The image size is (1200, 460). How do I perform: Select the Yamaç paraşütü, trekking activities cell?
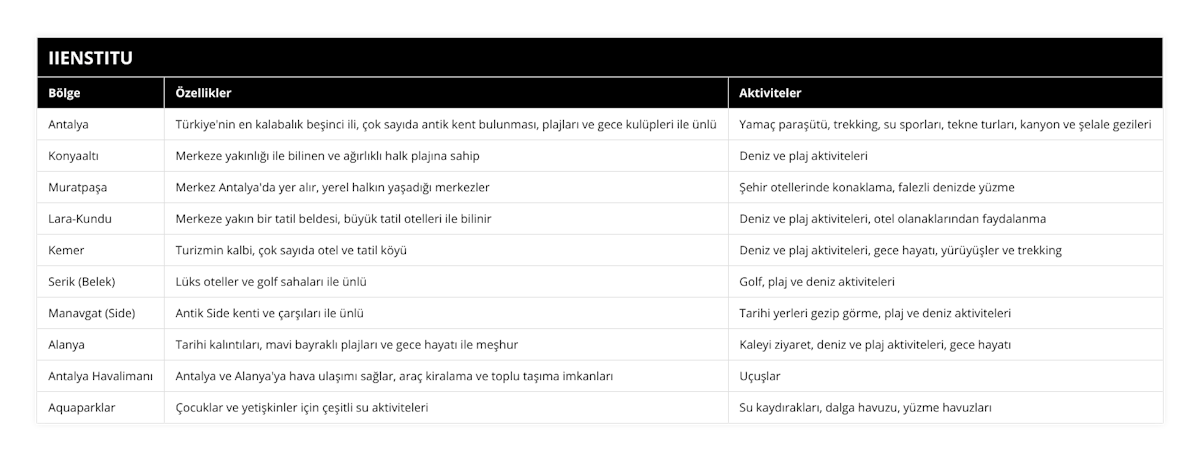click(x=945, y=125)
